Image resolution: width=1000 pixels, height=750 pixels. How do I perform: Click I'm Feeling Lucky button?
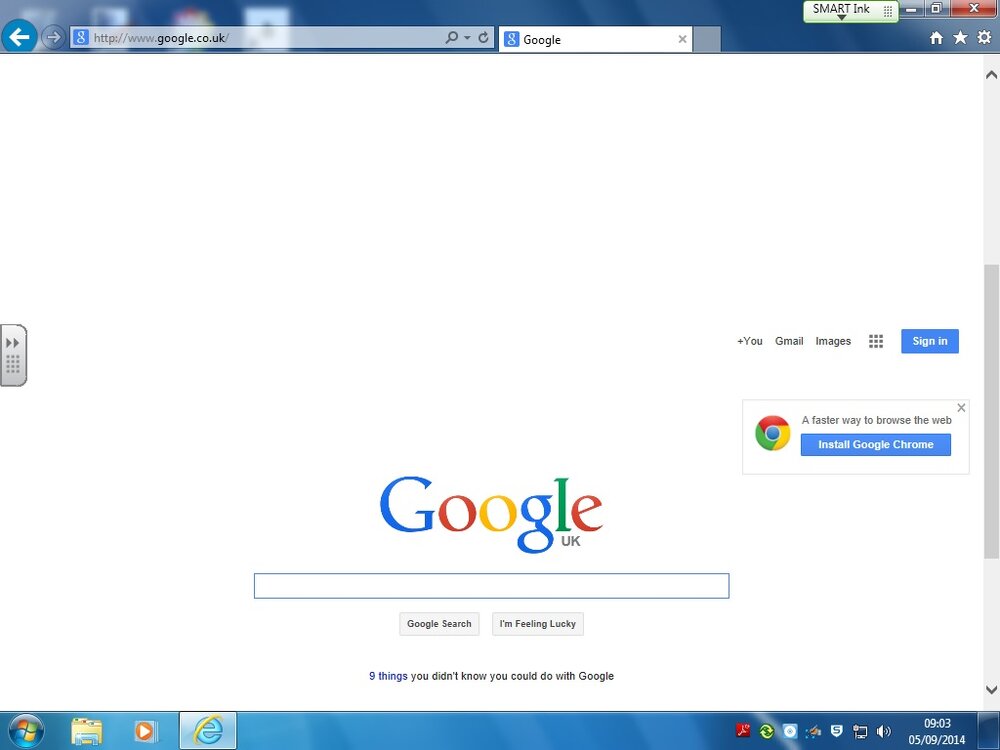coord(538,624)
